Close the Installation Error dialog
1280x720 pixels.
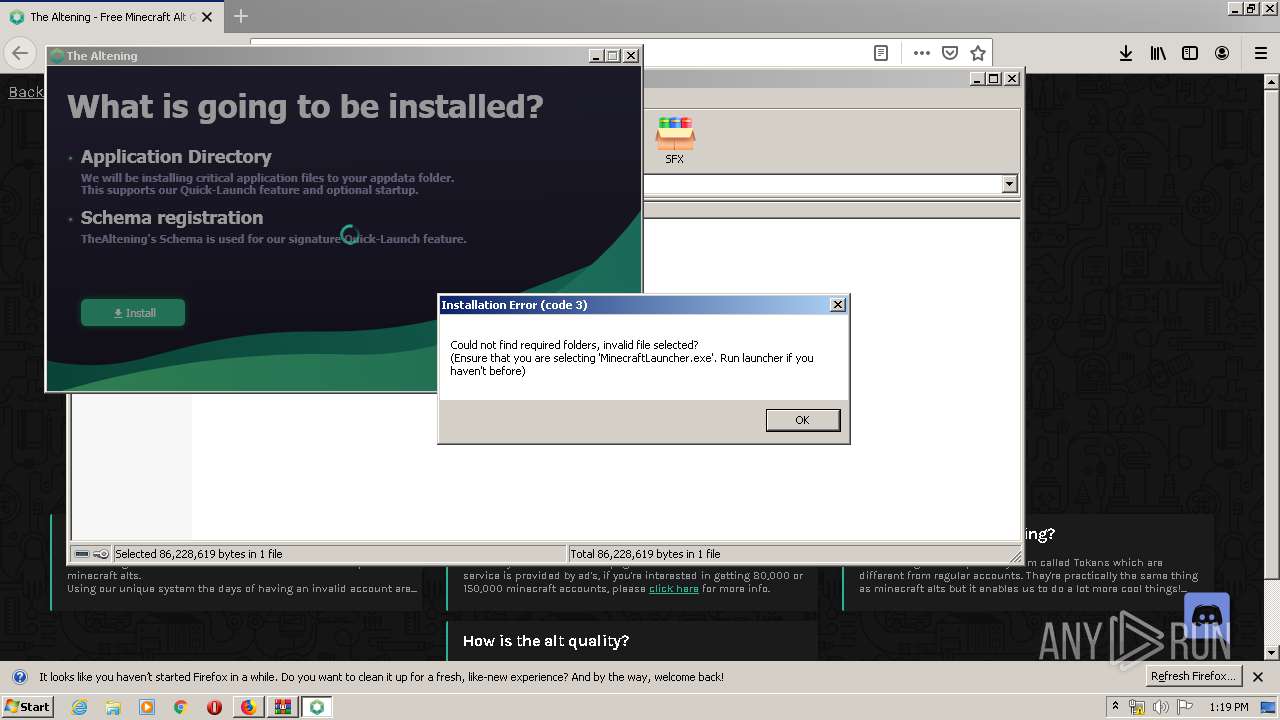[x=838, y=305]
